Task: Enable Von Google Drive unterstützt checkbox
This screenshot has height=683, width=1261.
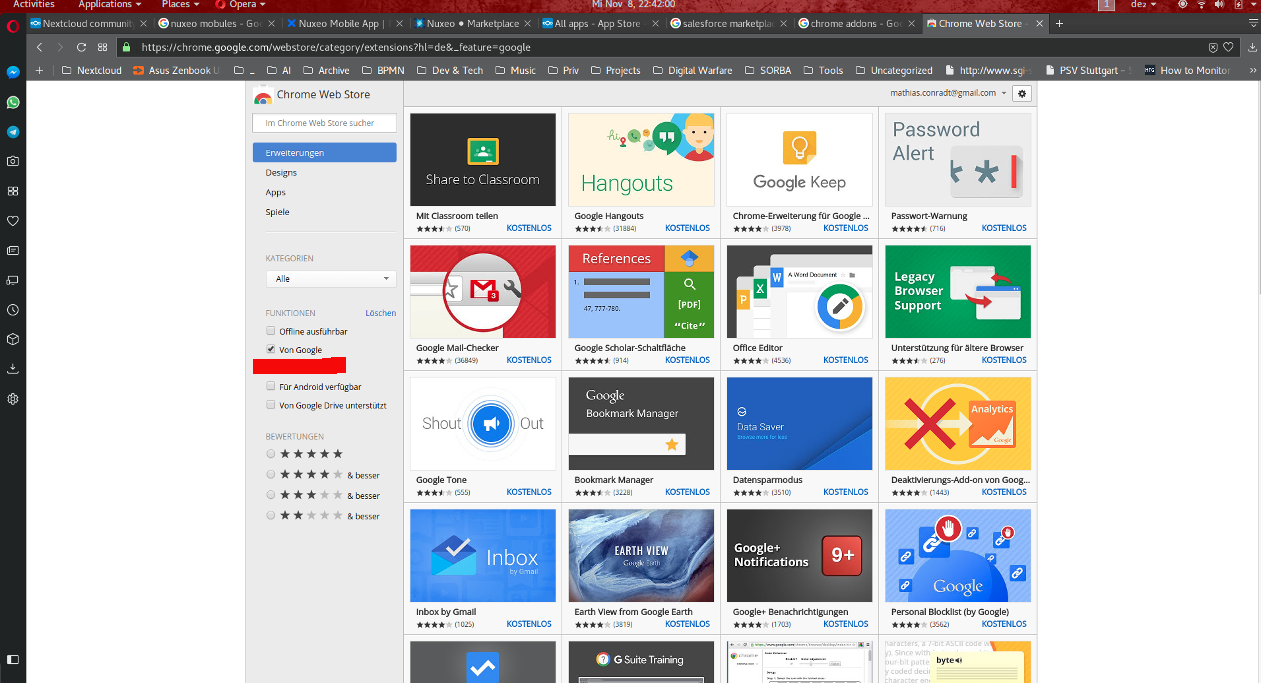Action: (270, 405)
